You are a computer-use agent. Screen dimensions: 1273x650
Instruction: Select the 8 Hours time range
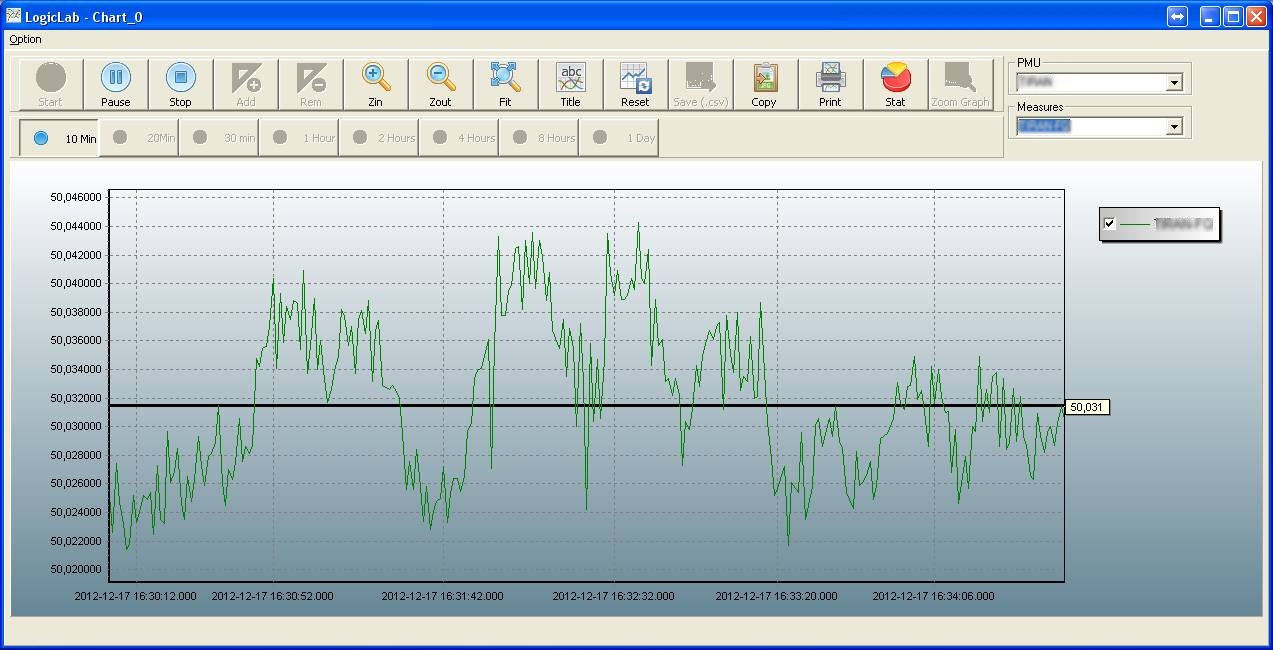538,138
